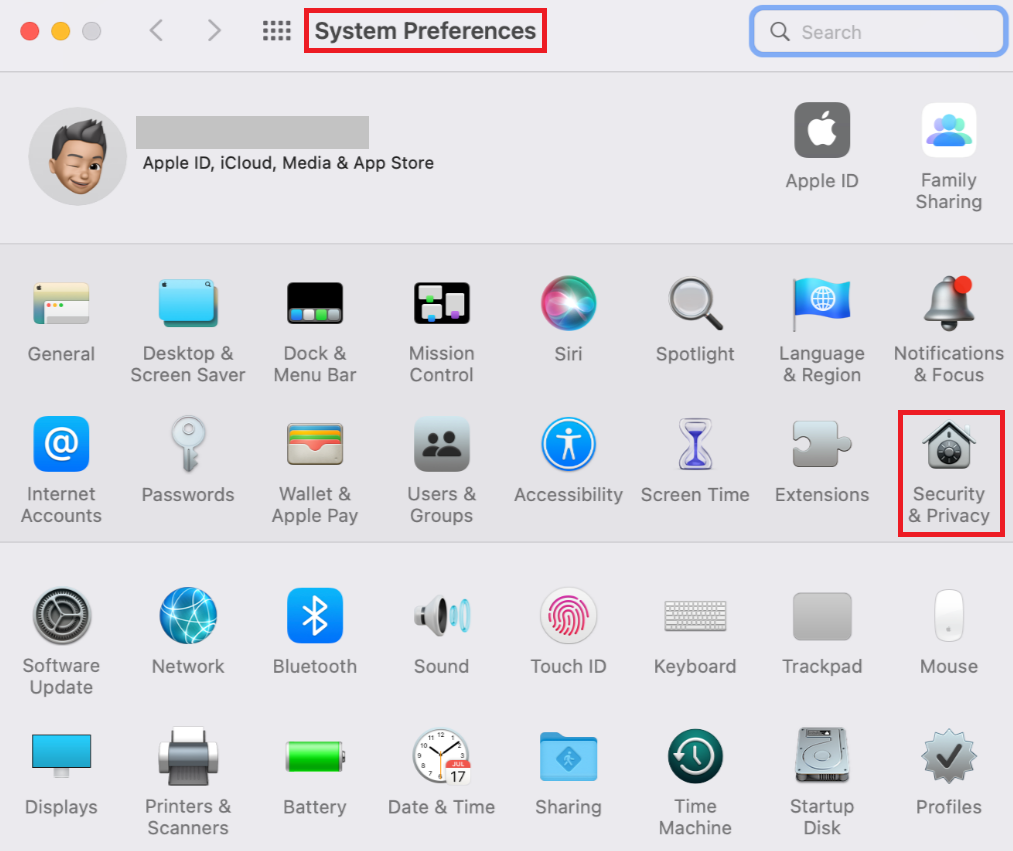The height and width of the screenshot is (851, 1013).
Task: Open Security & Privacy preferences
Action: [x=949, y=445]
